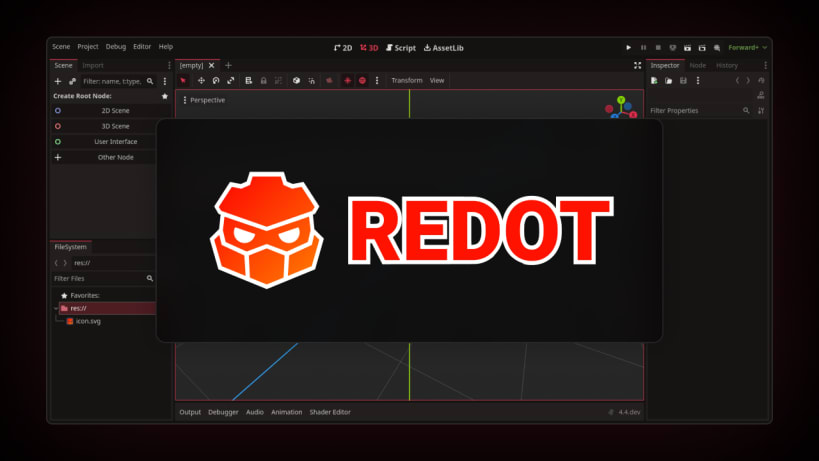Screen dimensions: 819x461
Task: Open the Help menu
Action: pos(166,46)
